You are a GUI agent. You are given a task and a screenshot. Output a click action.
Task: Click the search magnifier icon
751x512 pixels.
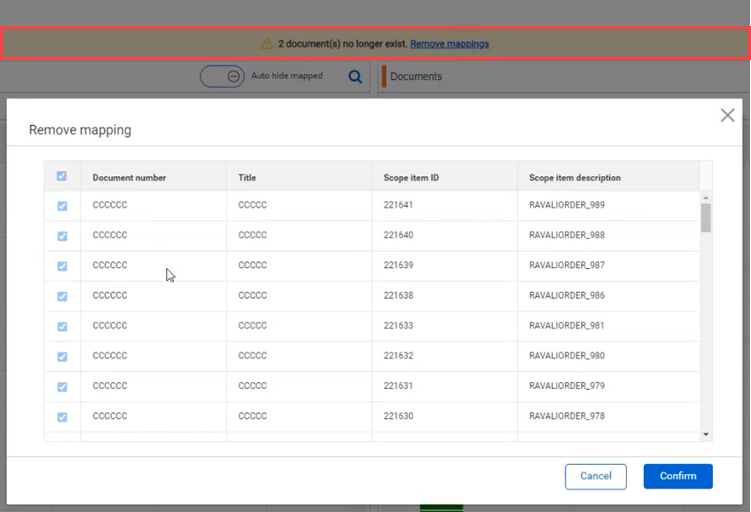(355, 77)
